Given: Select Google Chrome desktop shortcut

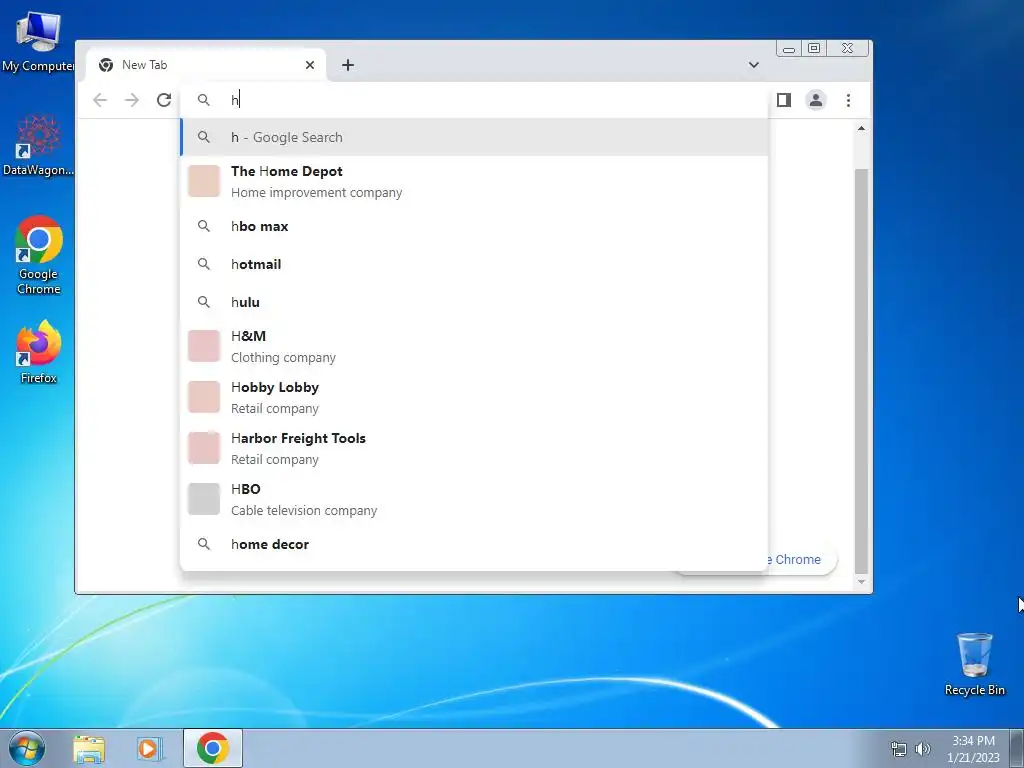Looking at the screenshot, I should [38, 255].
